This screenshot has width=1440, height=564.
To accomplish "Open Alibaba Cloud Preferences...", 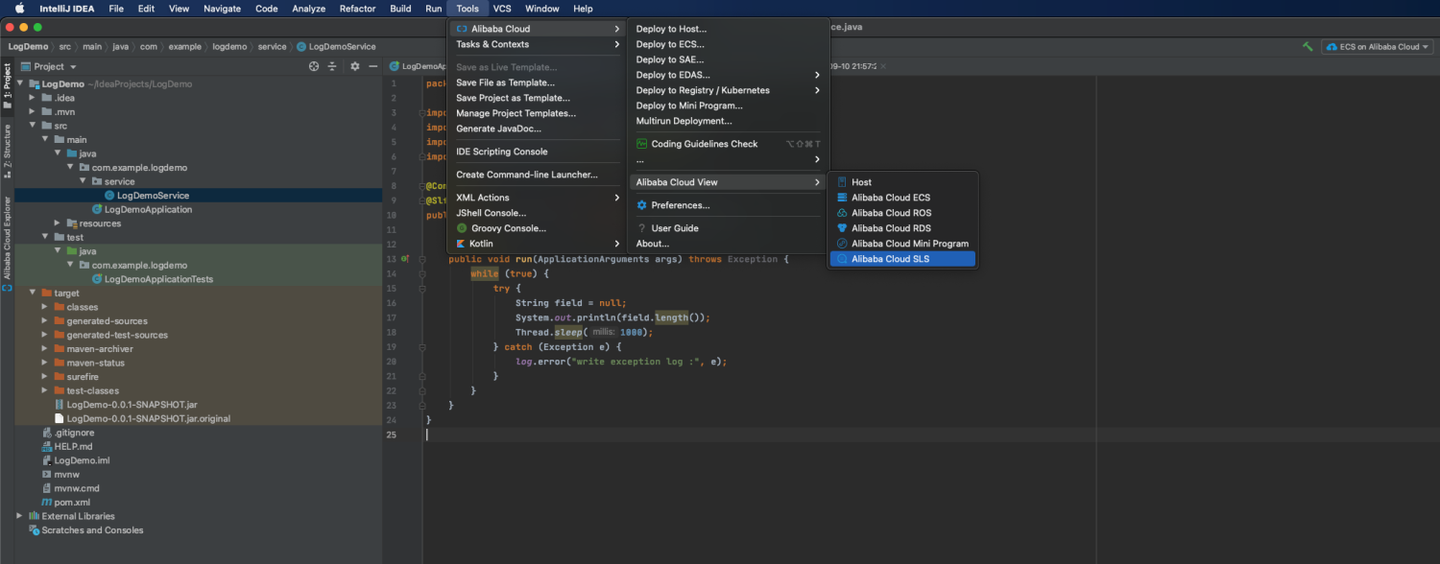I will pyautogui.click(x=727, y=205).
